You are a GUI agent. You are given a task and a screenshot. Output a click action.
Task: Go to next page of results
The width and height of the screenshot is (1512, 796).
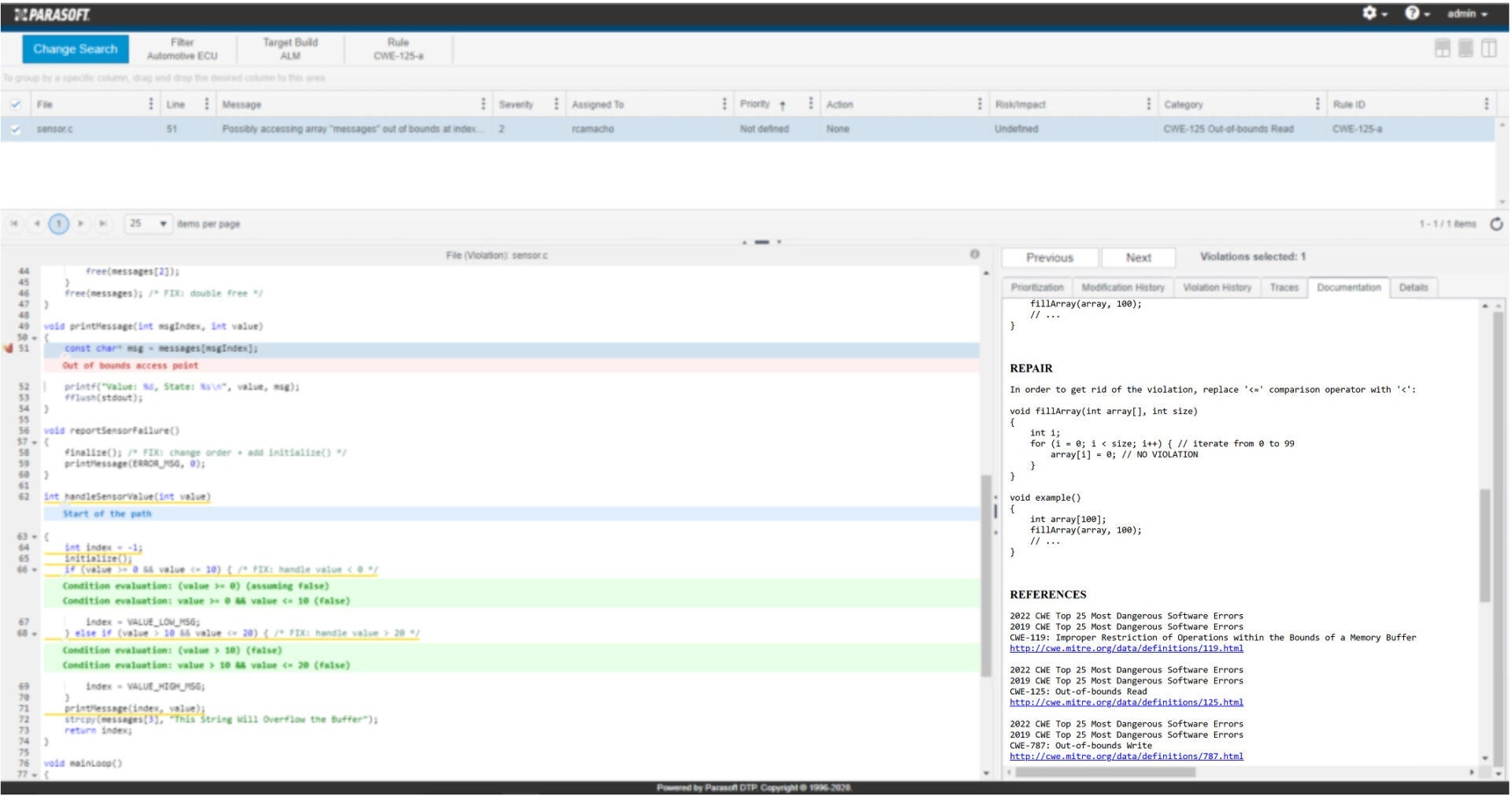[x=80, y=224]
